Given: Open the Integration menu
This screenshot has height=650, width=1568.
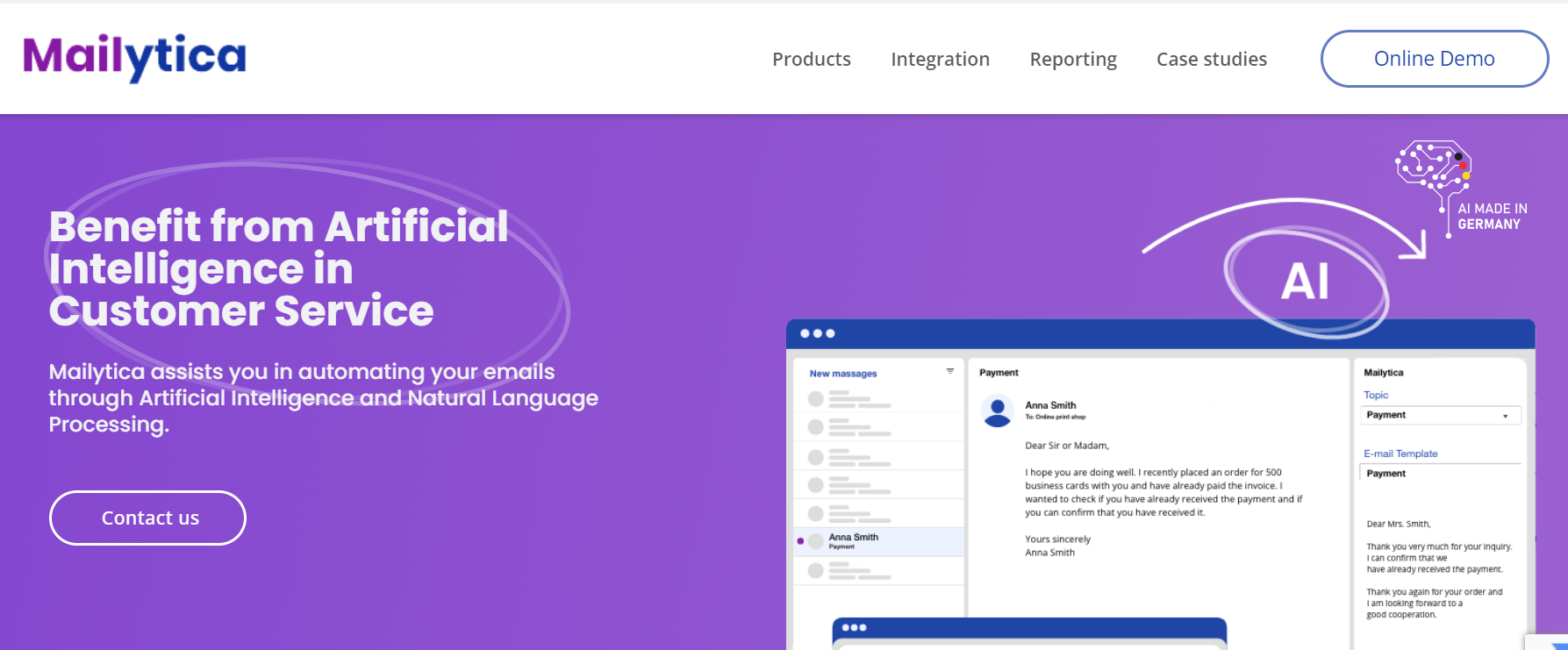Looking at the screenshot, I should point(940,59).
